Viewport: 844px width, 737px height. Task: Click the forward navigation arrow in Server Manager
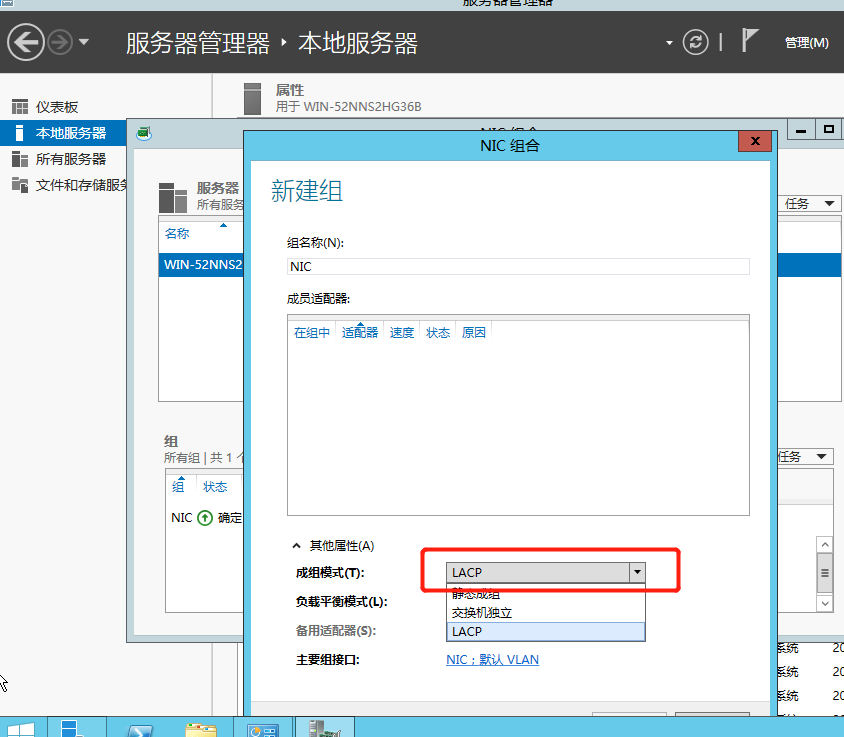tap(60, 42)
